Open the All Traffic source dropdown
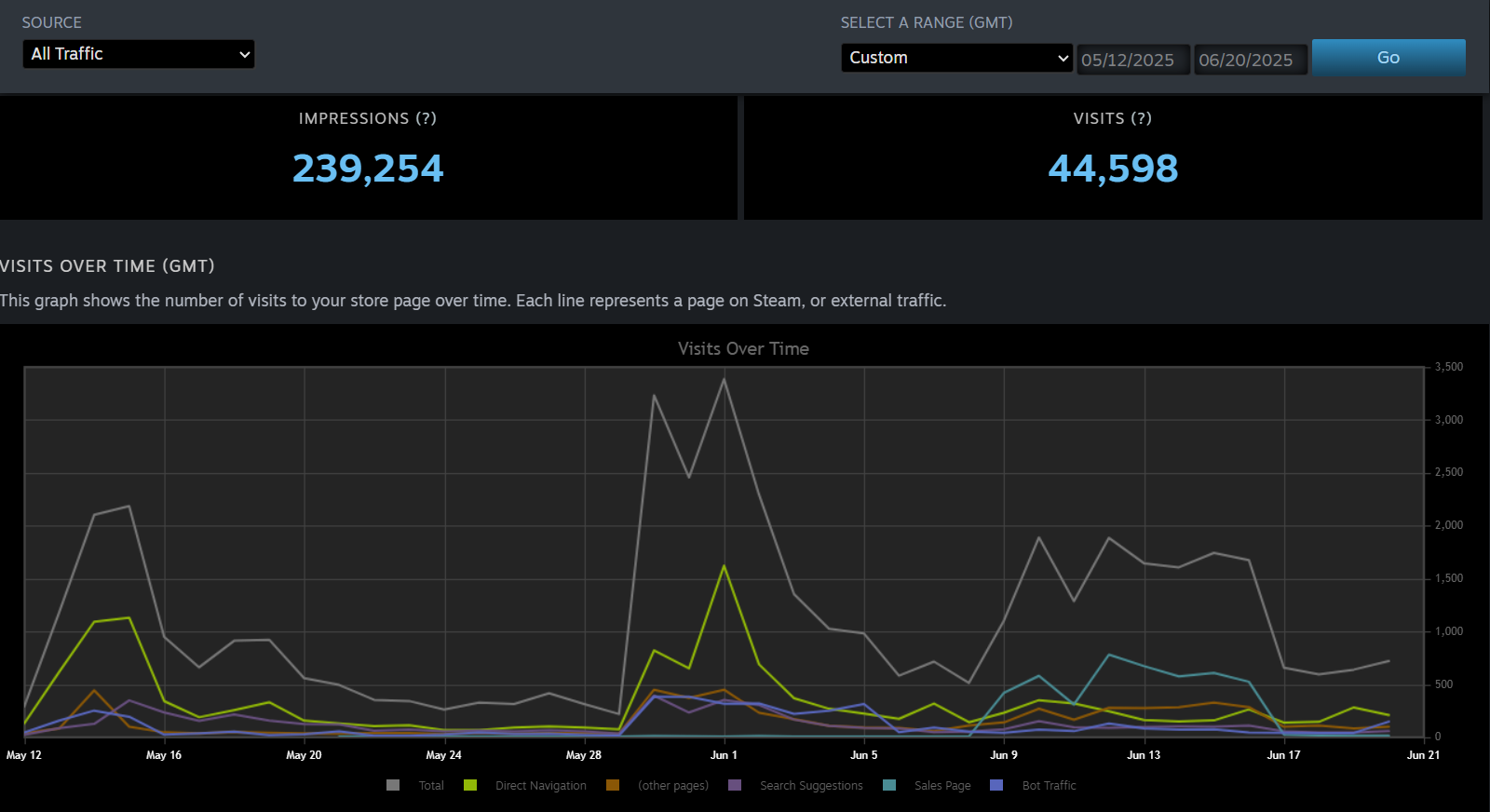The width and height of the screenshot is (1490, 812). 138,54
